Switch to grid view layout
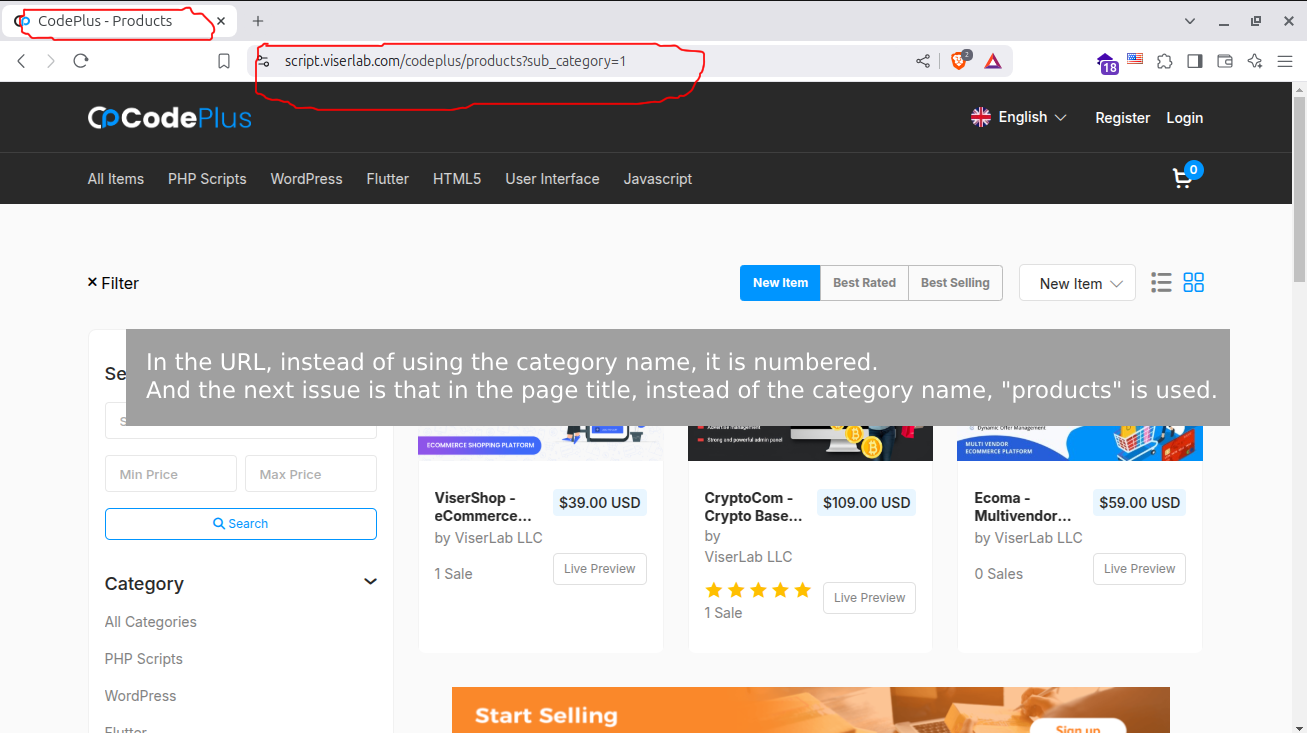 1193,283
